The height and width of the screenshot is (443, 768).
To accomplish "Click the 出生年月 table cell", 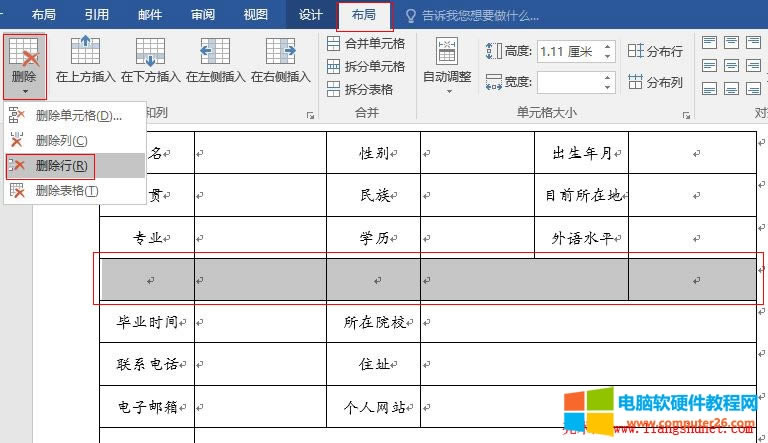I will click(x=581, y=153).
